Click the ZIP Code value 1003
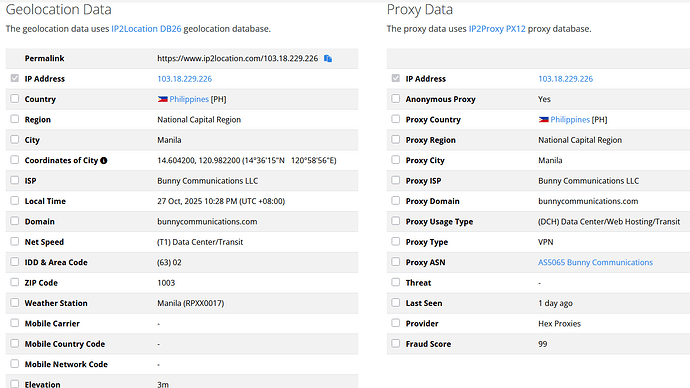690x388 pixels. coord(166,283)
